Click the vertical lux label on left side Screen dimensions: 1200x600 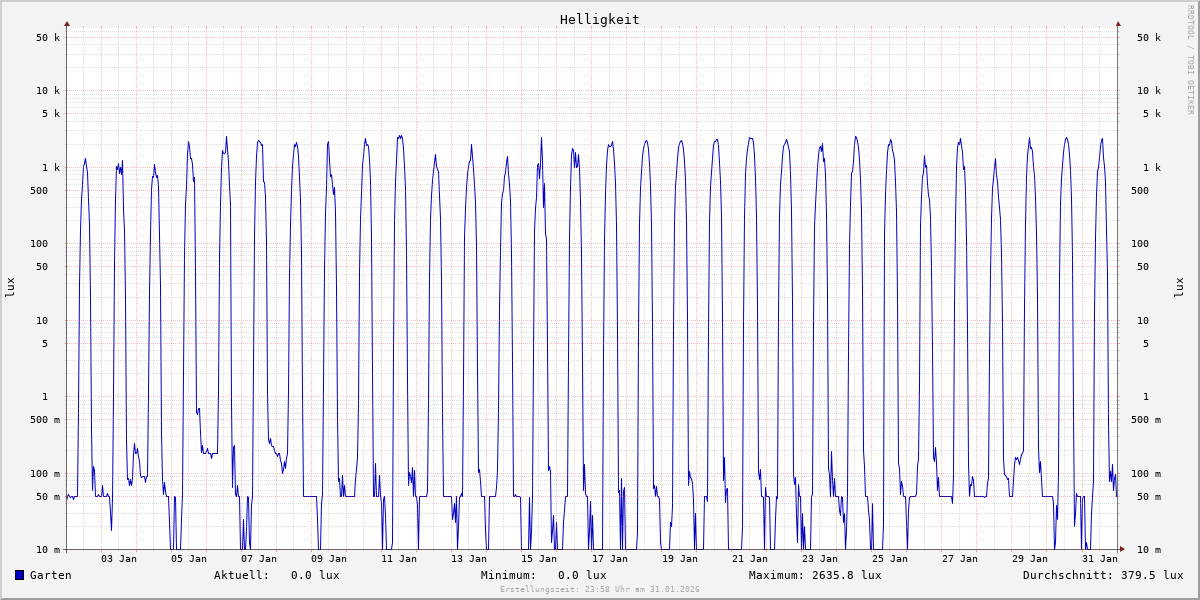tap(10, 287)
